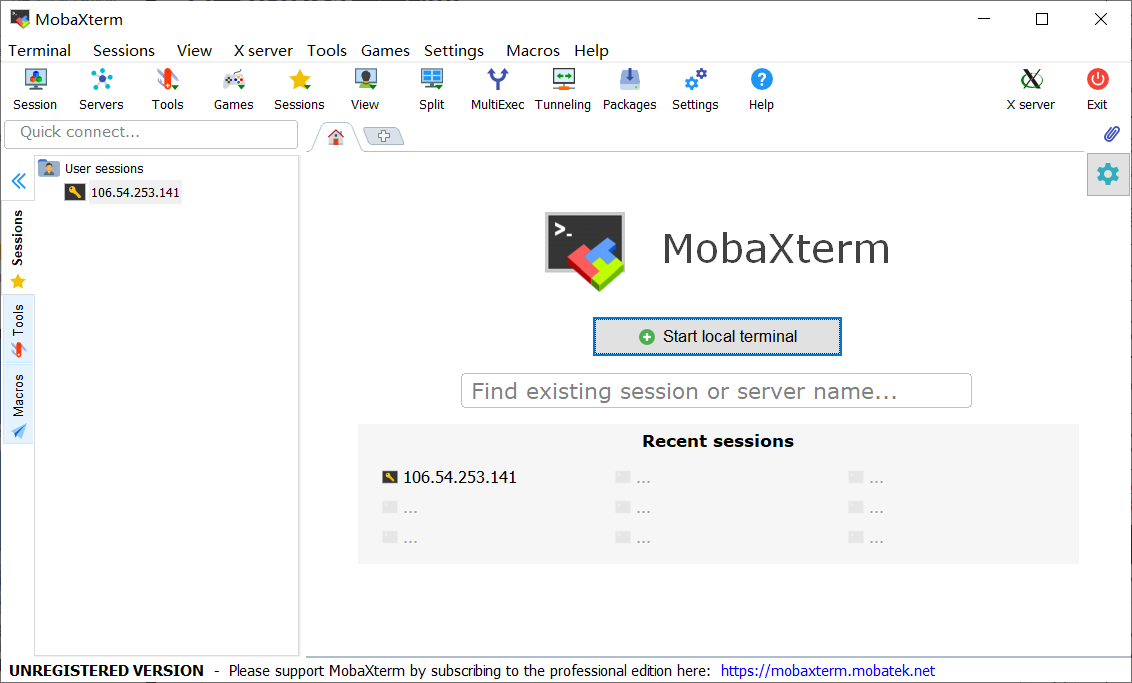Click the View toolbar icon
Screen dimensions: 1132x683
(x=365, y=89)
